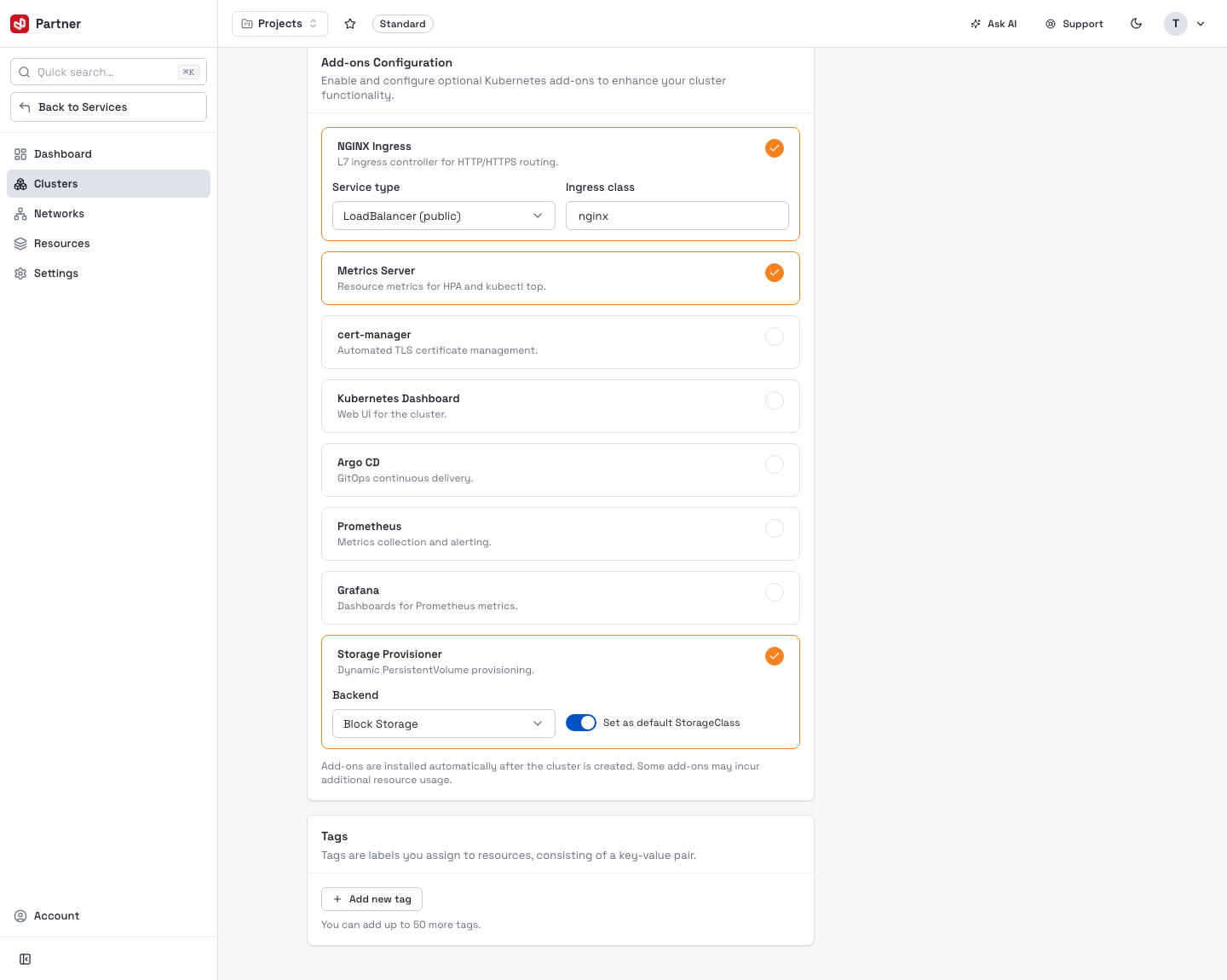Click Add-ons Configuration heading

pos(387,62)
